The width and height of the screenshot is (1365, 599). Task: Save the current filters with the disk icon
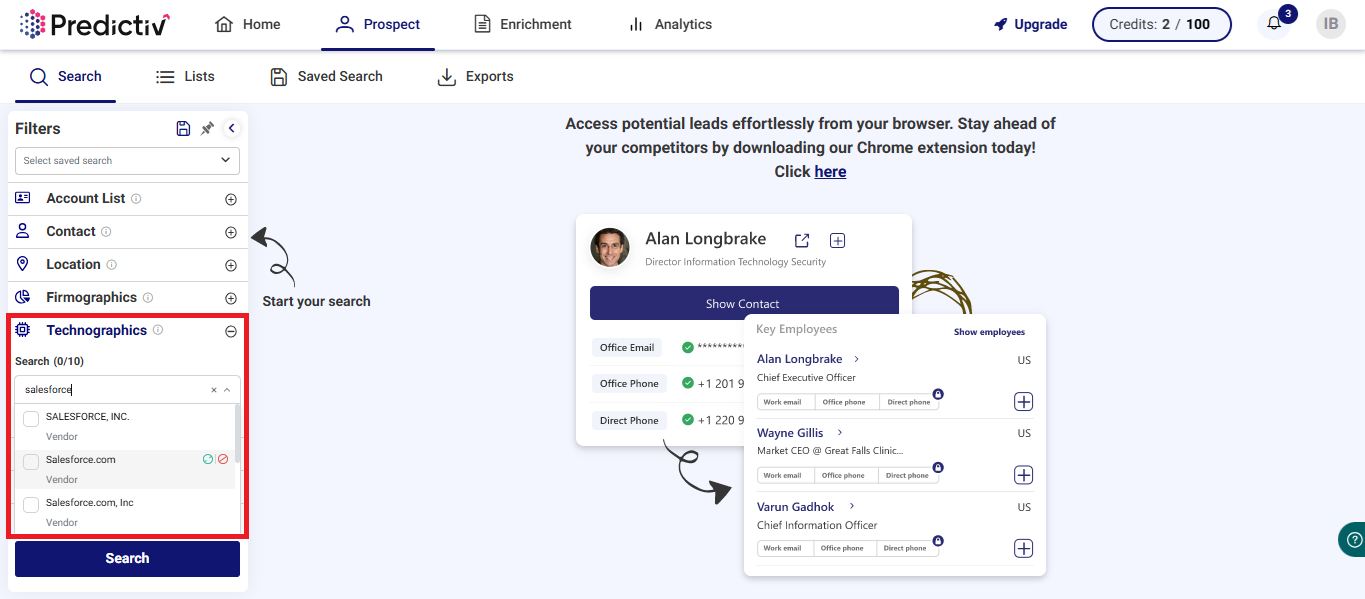pyautogui.click(x=183, y=128)
